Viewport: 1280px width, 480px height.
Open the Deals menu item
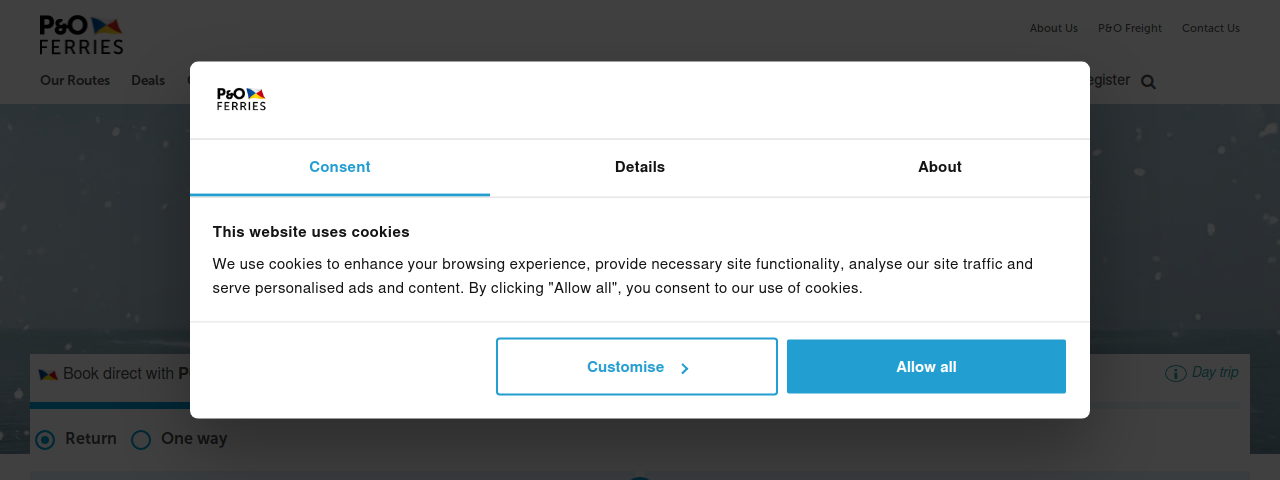pos(148,81)
